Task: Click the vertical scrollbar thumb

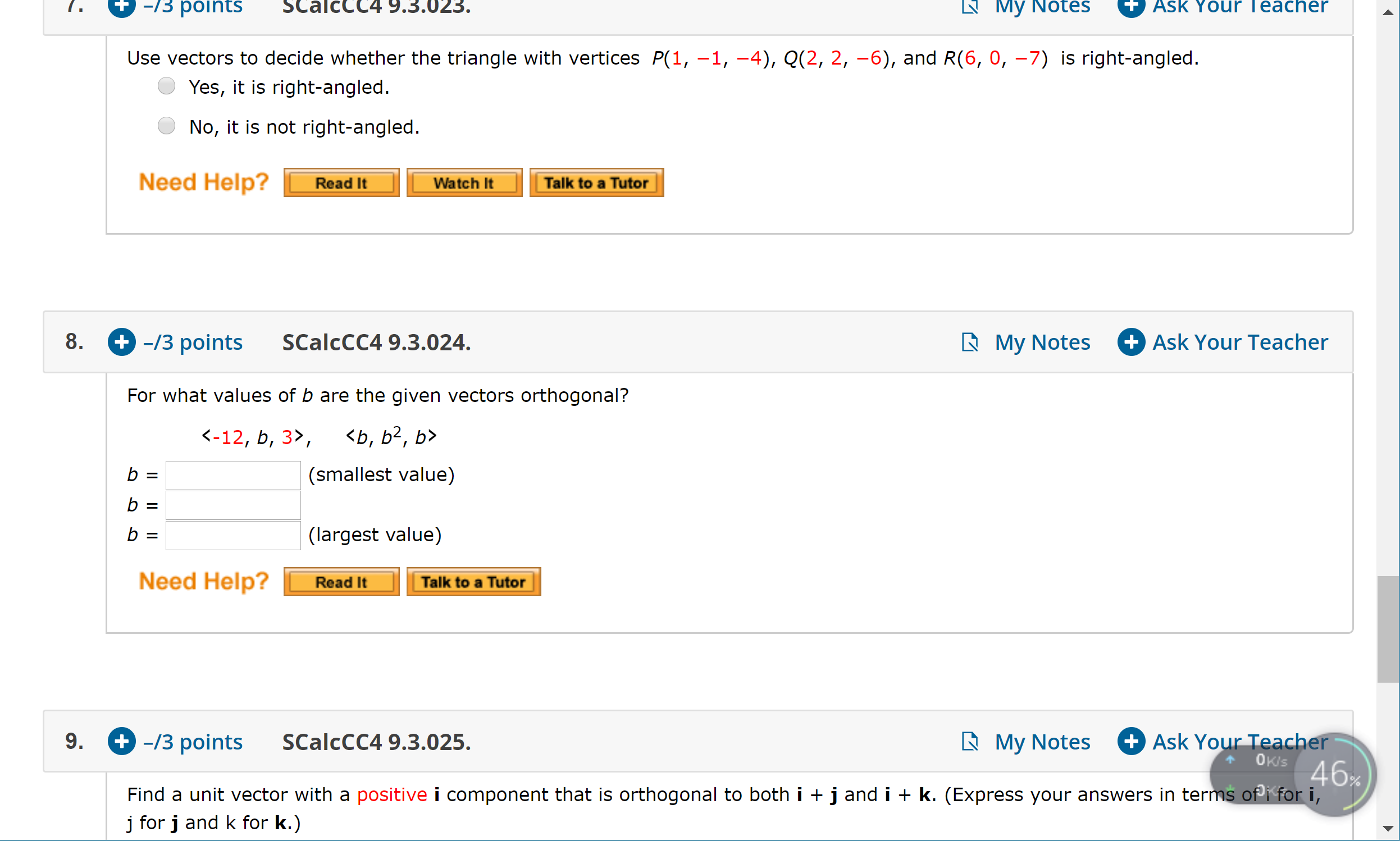Action: 1388,629
